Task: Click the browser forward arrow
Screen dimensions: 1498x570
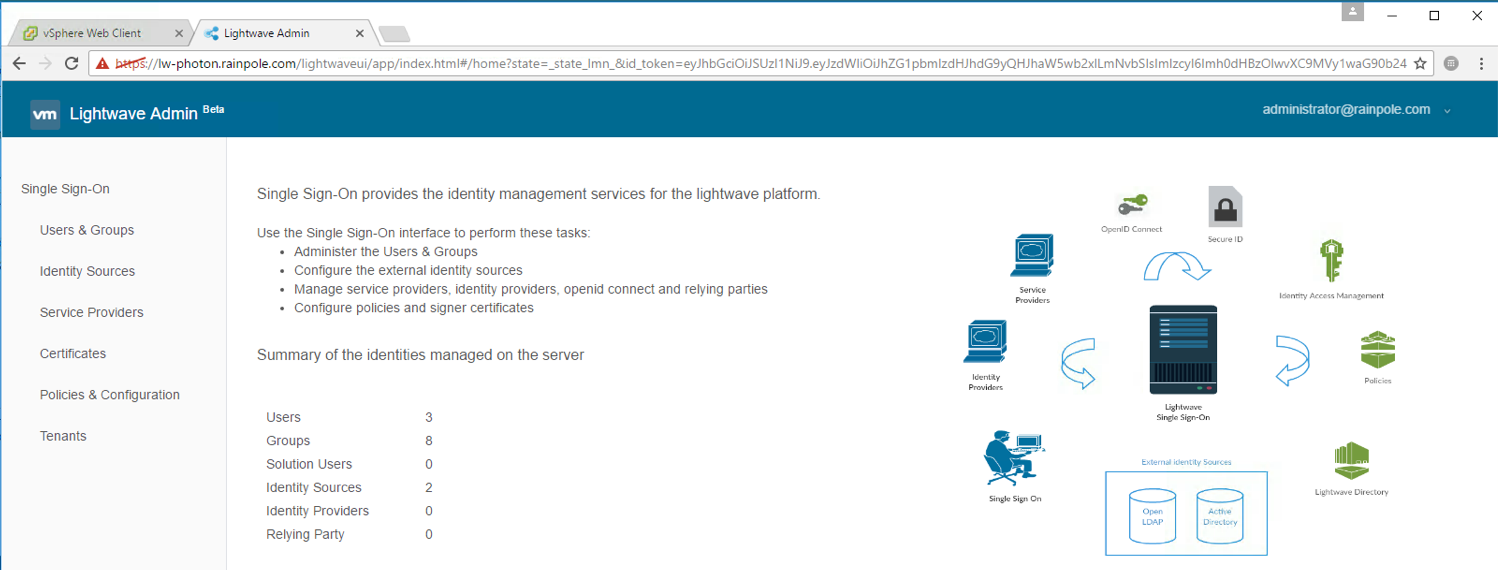Action: [x=45, y=63]
